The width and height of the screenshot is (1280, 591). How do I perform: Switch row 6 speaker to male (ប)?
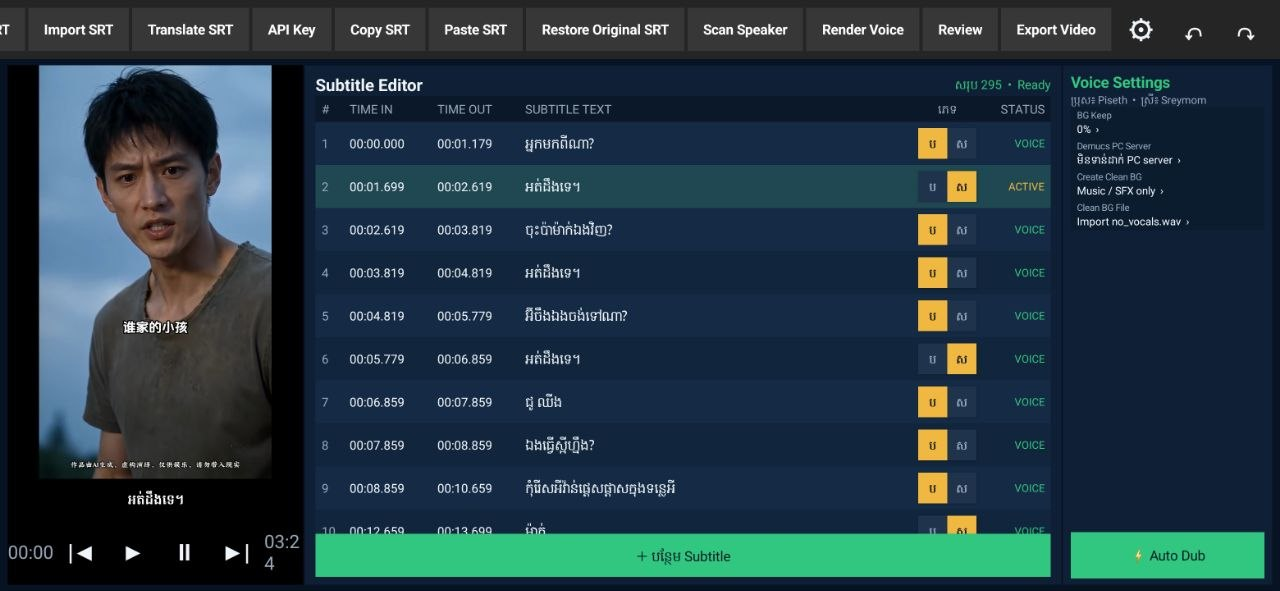click(x=932, y=359)
